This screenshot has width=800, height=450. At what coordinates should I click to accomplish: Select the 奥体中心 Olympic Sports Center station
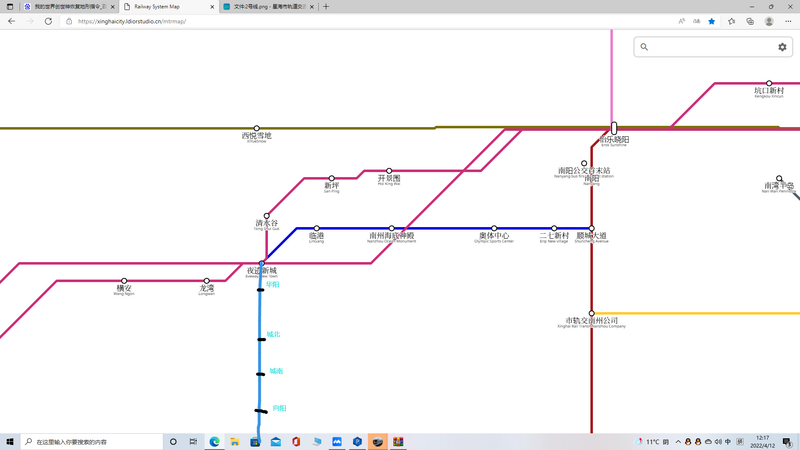[x=494, y=228]
